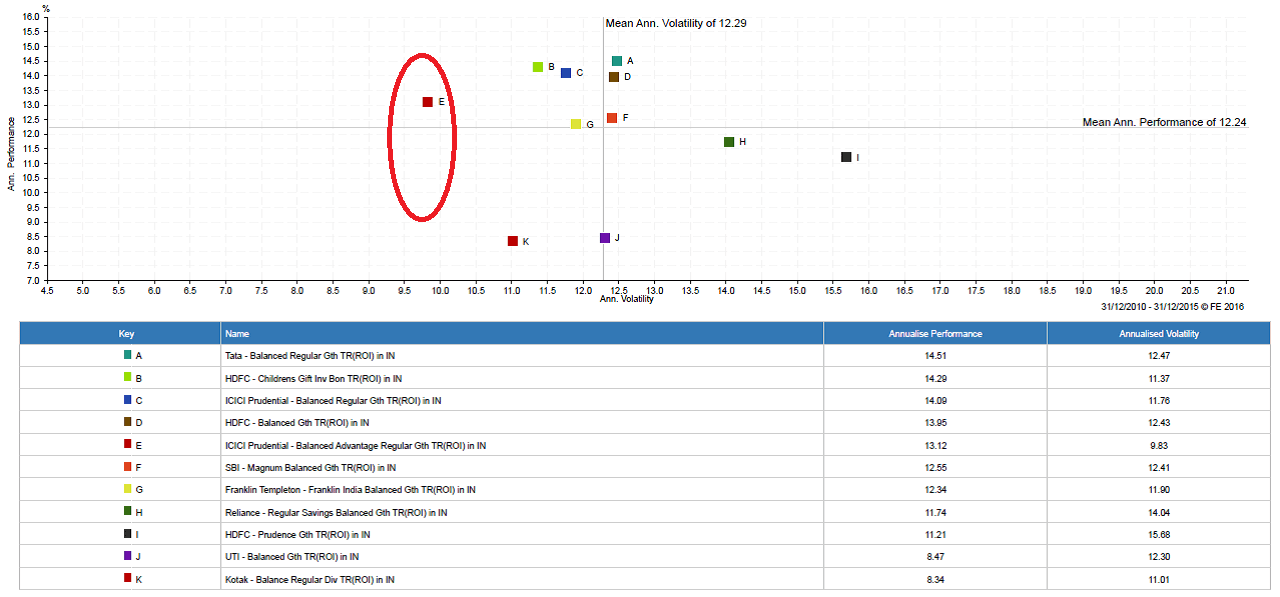Screen dimensions: 1280x597
Task: Click the Name column header
Action: (x=522, y=333)
